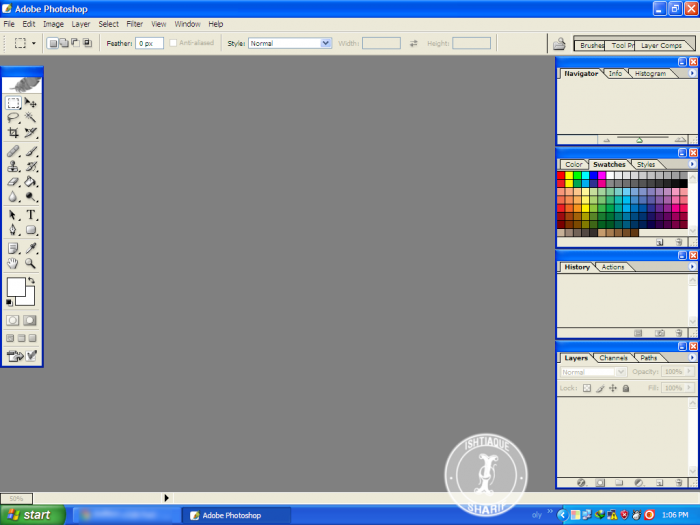The height and width of the screenshot is (525, 700).
Task: Pick the pure red swatch
Action: point(561,175)
